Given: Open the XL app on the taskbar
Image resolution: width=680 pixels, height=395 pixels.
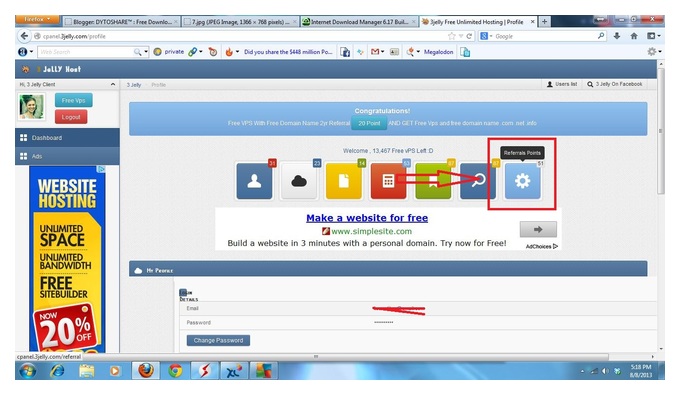Looking at the screenshot, I should [234, 371].
